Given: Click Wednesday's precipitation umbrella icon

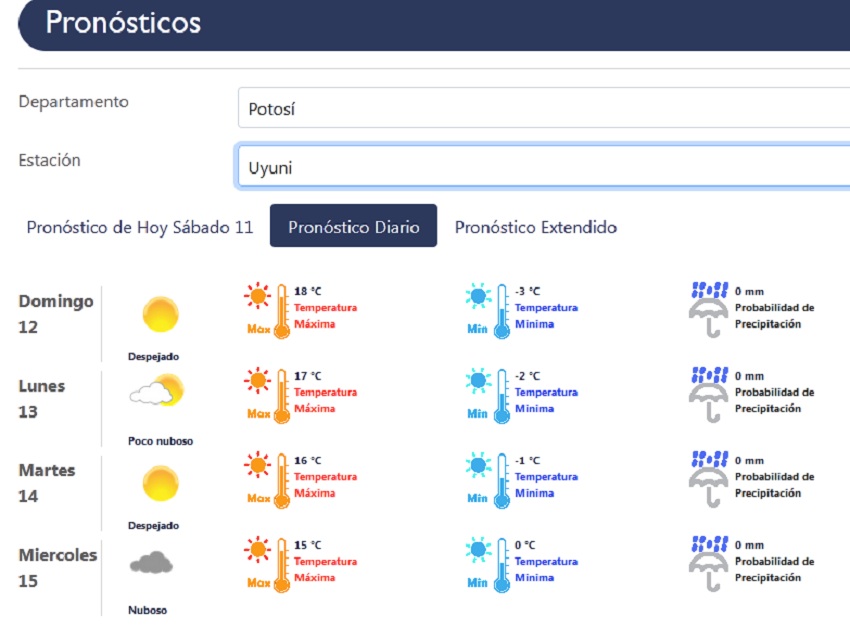Looking at the screenshot, I should tap(709, 562).
